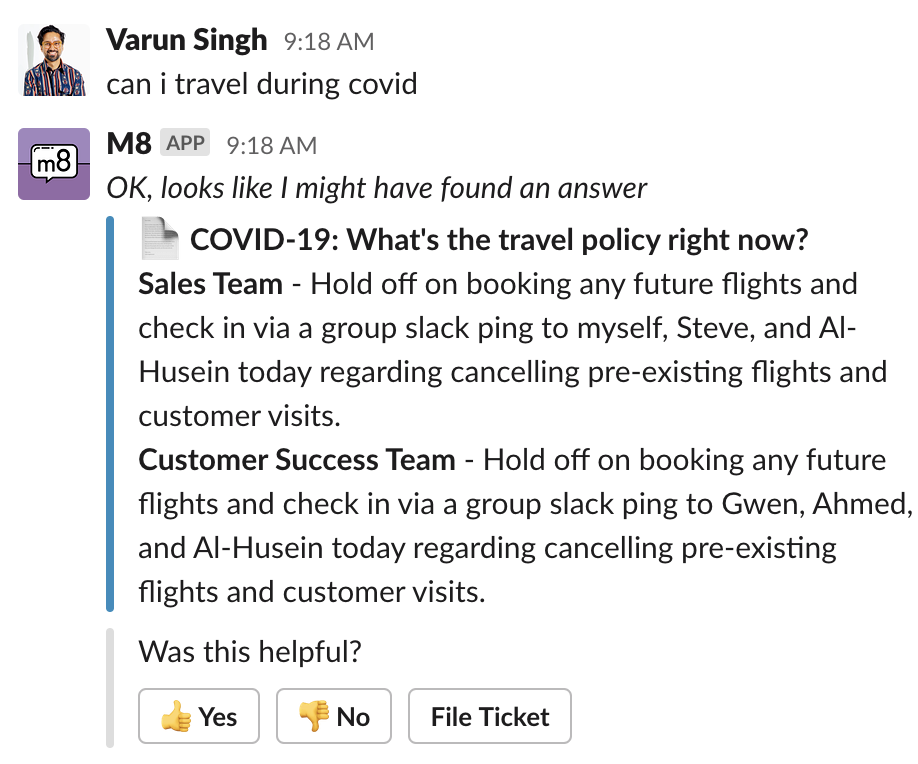
Task: Click the M8 app avatar icon
Action: pos(53,163)
